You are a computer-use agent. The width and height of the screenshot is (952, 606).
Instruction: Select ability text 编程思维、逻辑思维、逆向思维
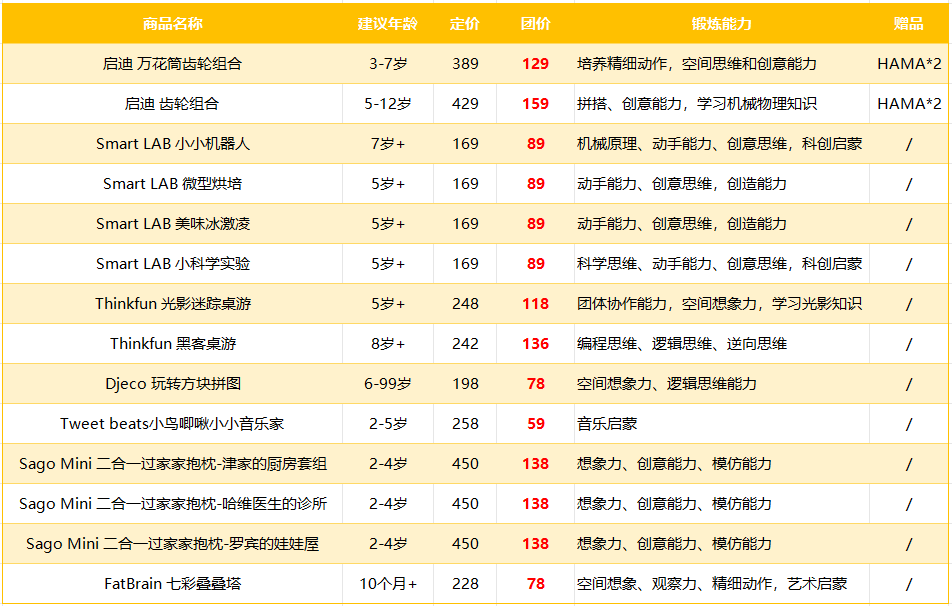point(682,344)
